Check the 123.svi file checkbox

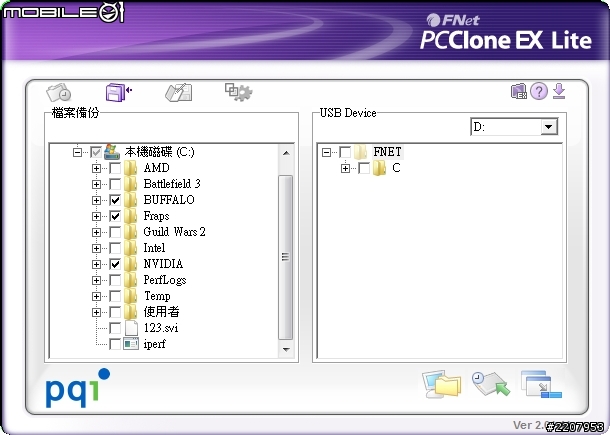pos(115,328)
